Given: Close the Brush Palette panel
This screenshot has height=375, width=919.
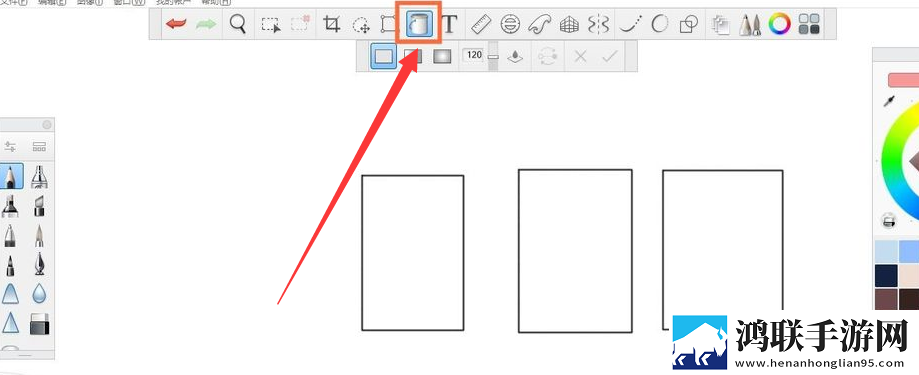Looking at the screenshot, I should pos(47,125).
